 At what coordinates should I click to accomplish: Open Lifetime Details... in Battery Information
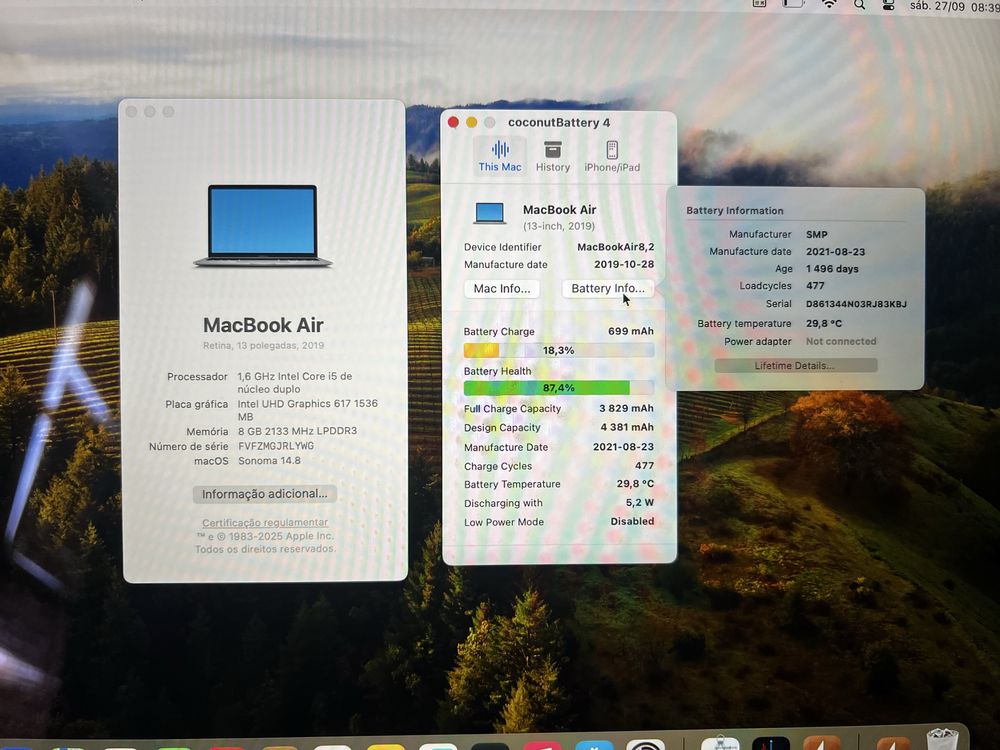tap(795, 365)
